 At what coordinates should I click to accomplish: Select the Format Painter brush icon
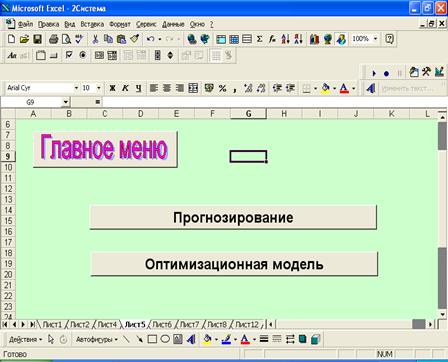tap(135, 39)
